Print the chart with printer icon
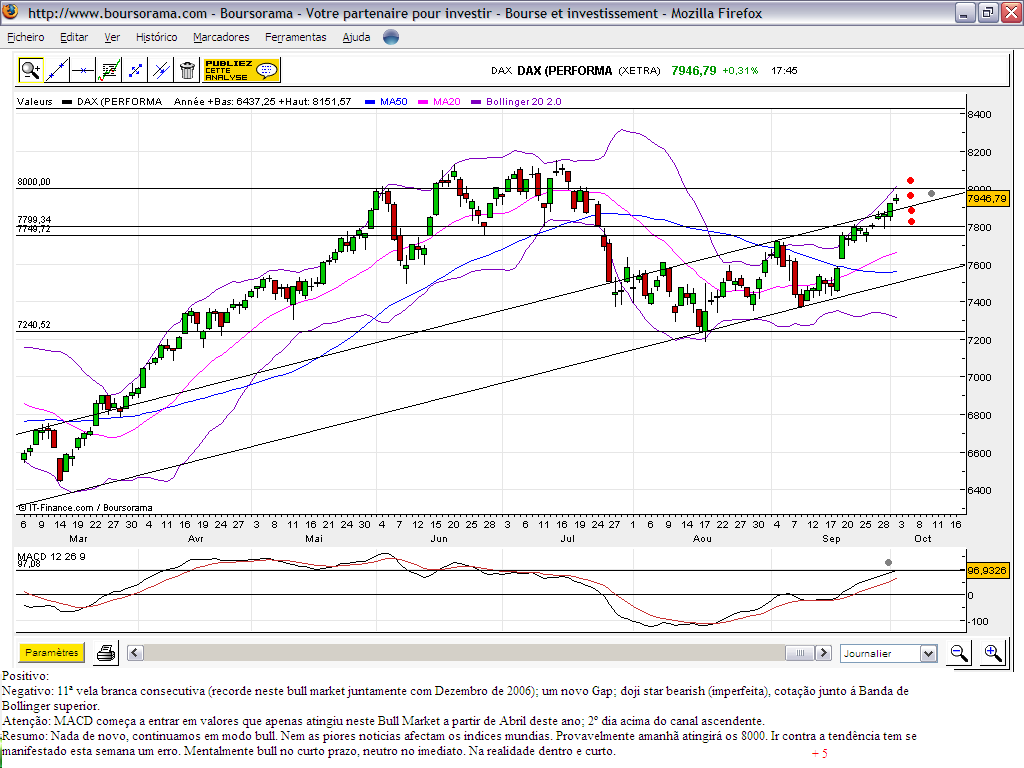This screenshot has width=1024, height=768. [x=106, y=653]
